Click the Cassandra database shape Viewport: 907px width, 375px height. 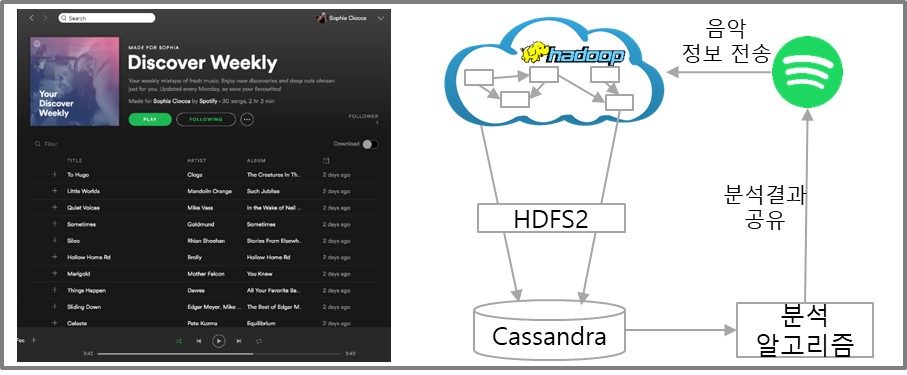click(549, 329)
